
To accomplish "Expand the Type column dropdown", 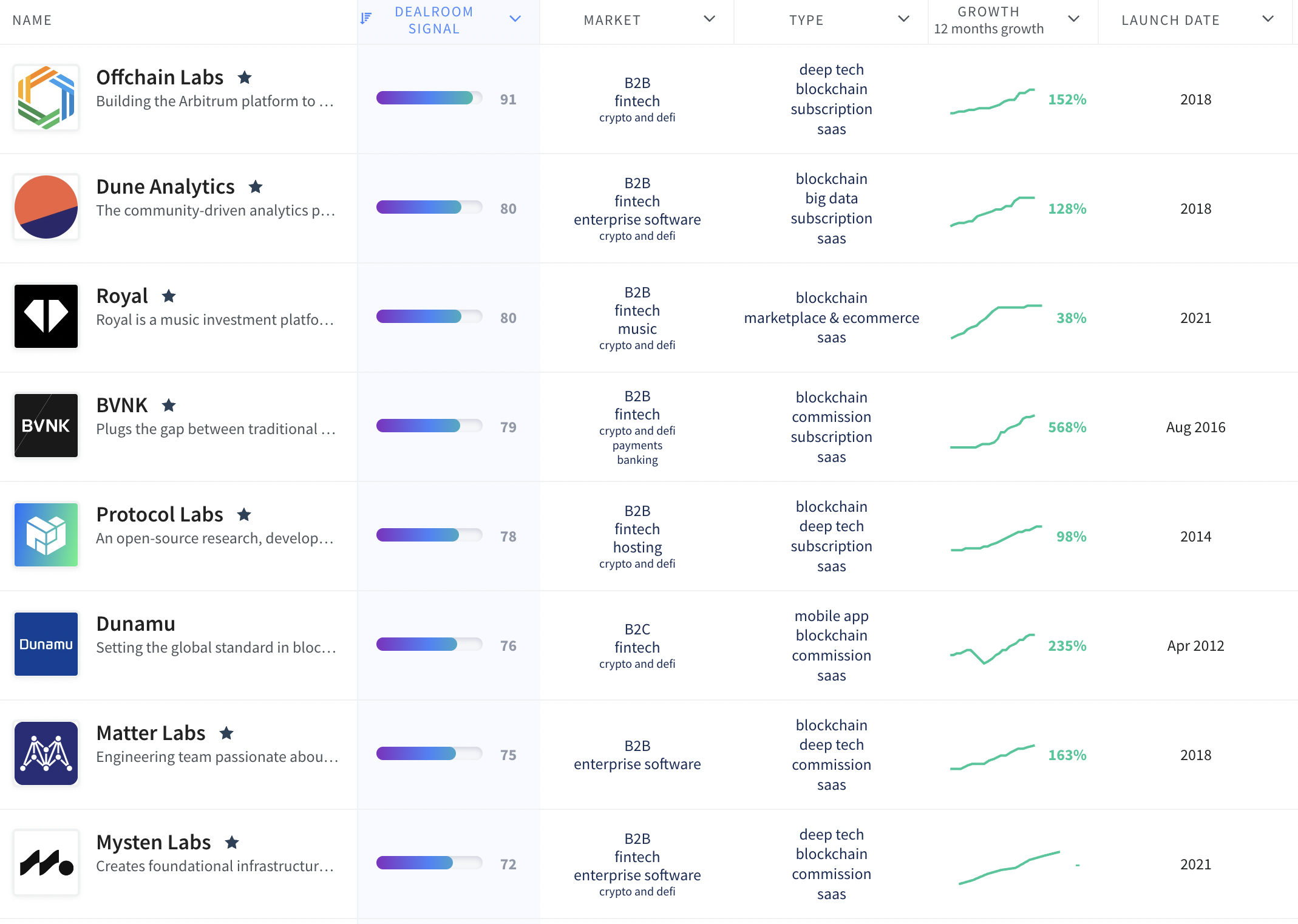I will [x=903, y=19].
